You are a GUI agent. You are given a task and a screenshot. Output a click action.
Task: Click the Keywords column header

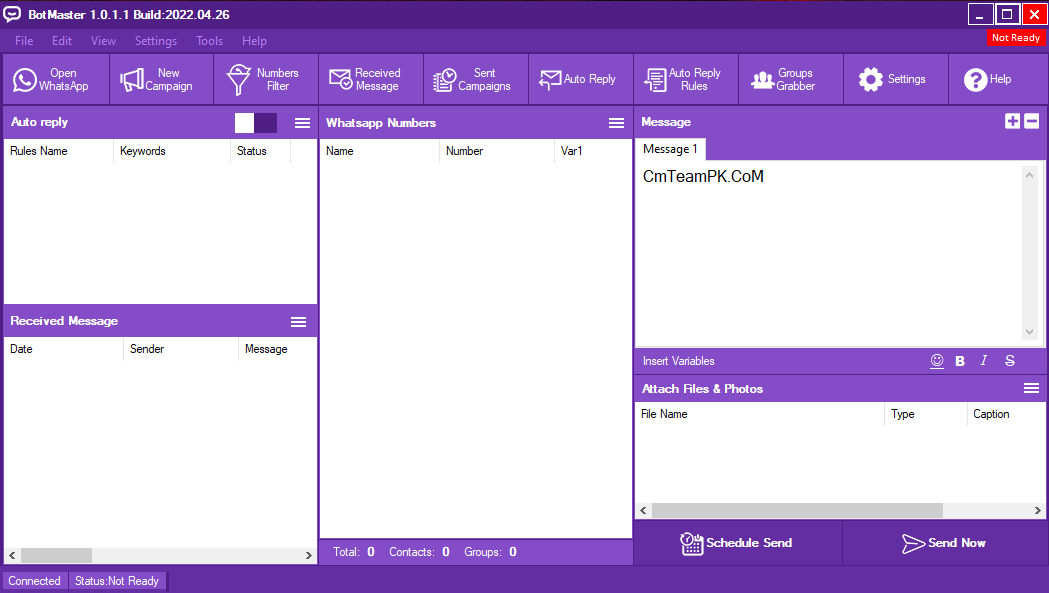[172, 151]
